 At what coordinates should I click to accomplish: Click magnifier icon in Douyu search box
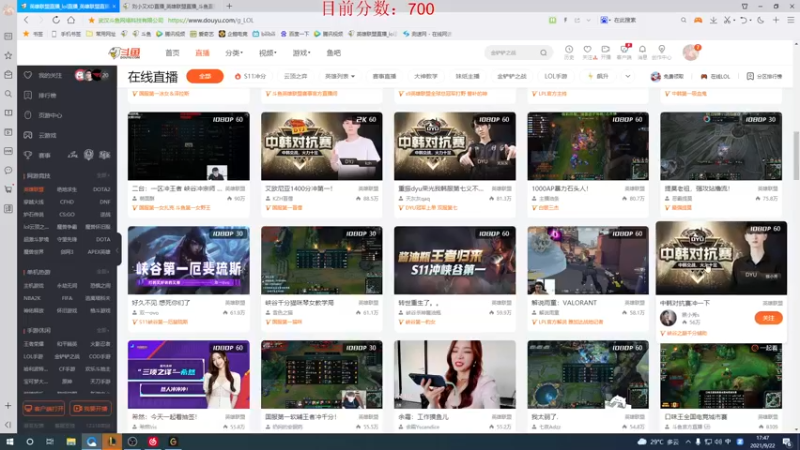click(x=543, y=53)
